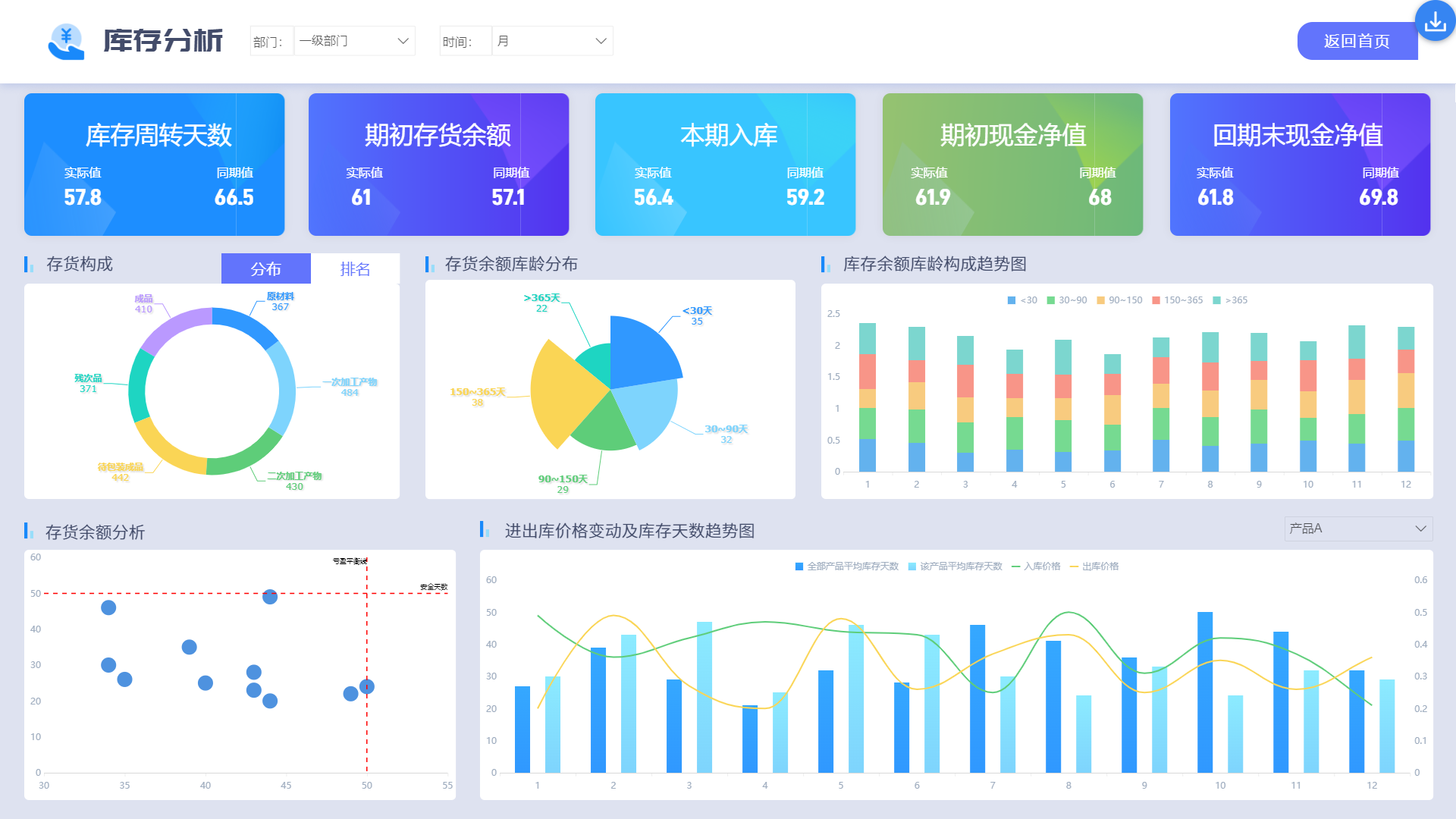Screen dimensions: 1456x819
Task: Open the 产品A product selector
Action: tap(1357, 529)
